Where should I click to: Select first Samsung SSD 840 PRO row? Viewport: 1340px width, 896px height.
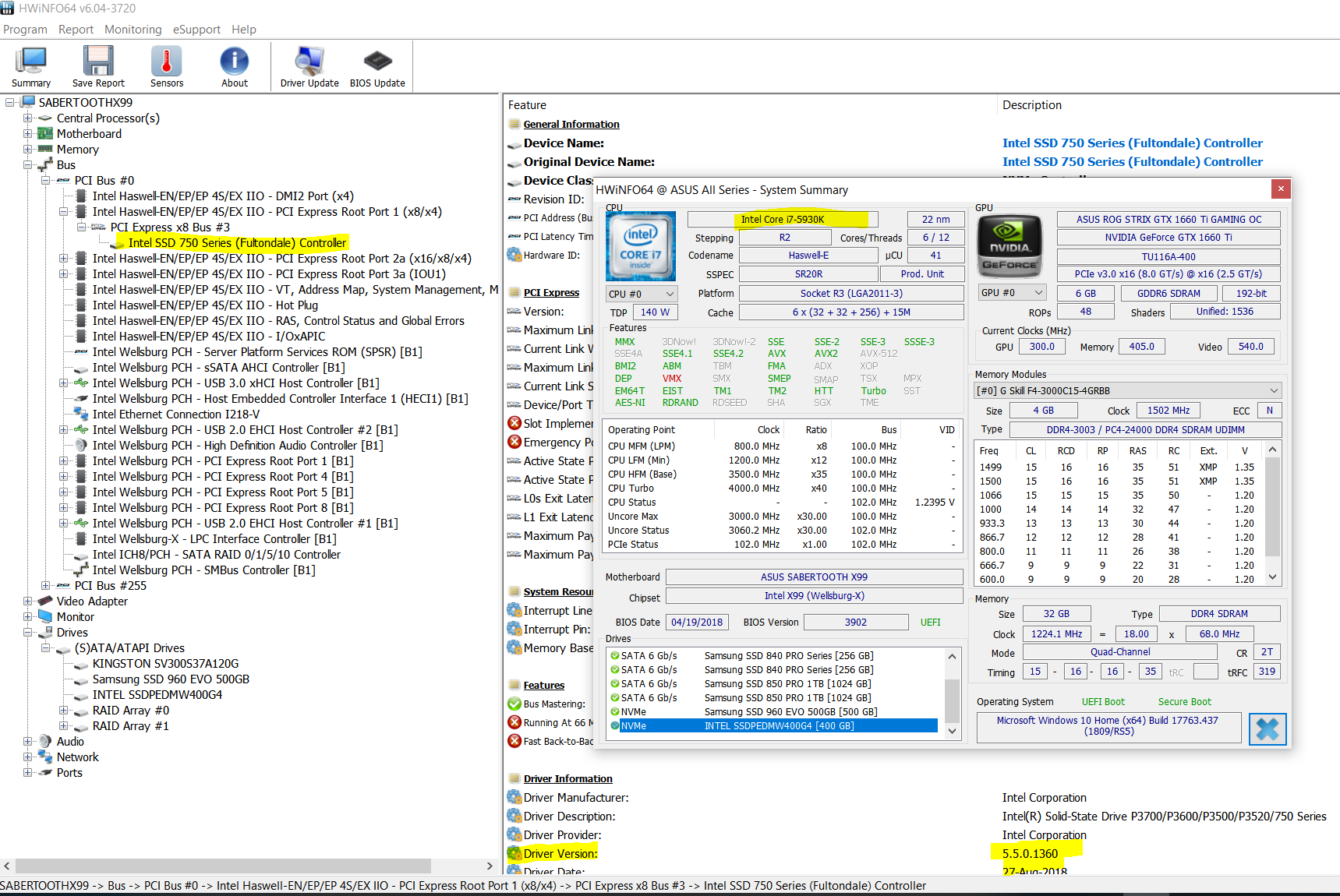coord(773,655)
